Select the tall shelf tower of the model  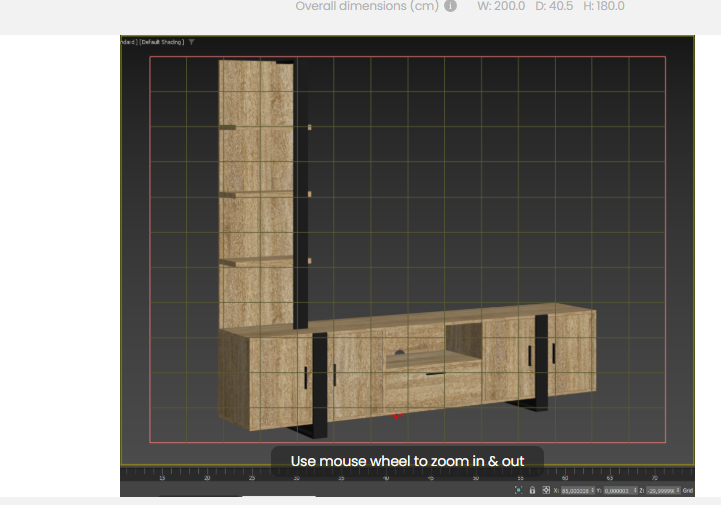point(256,190)
